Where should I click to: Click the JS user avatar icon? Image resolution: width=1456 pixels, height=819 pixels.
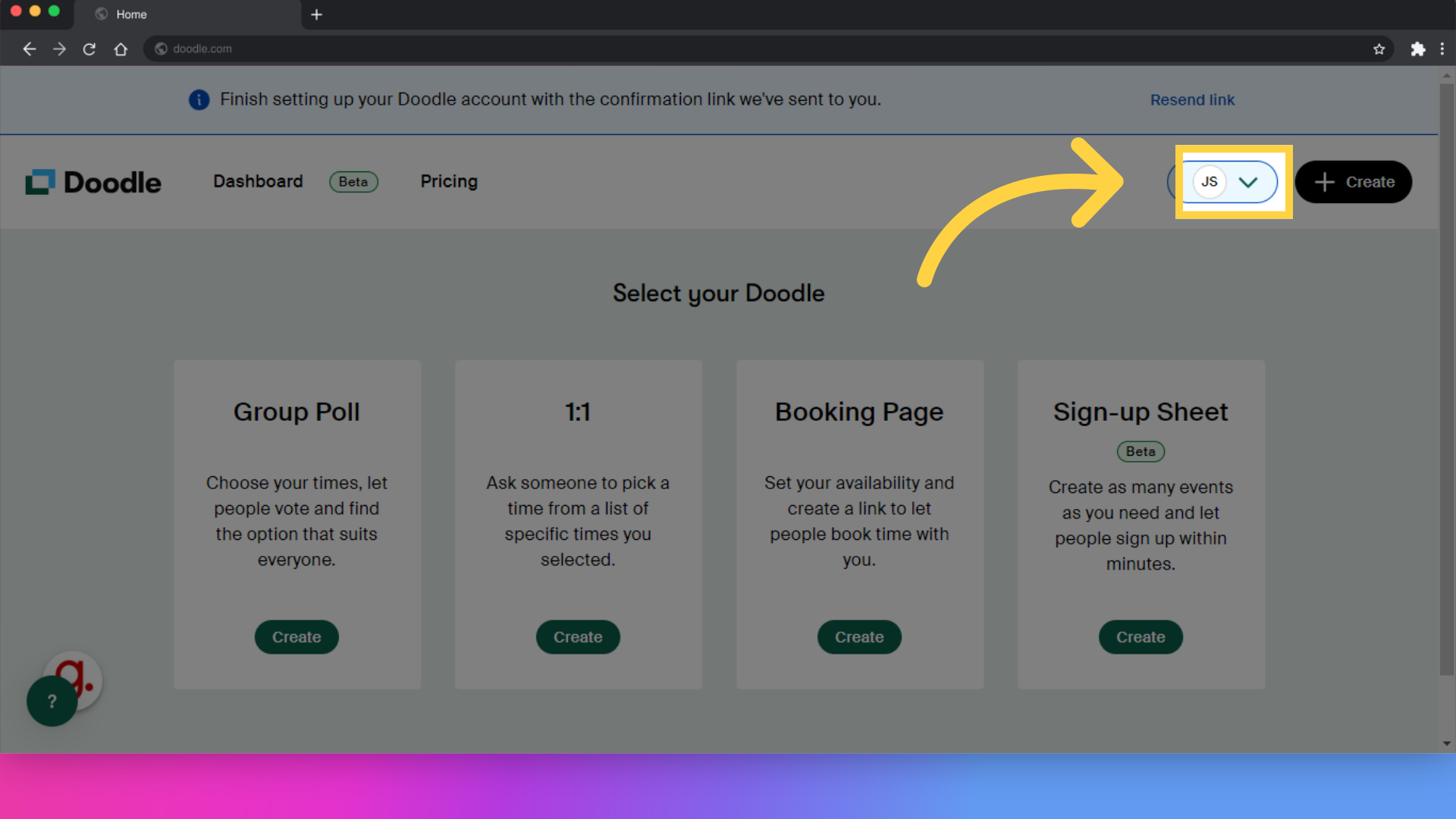tap(1209, 182)
